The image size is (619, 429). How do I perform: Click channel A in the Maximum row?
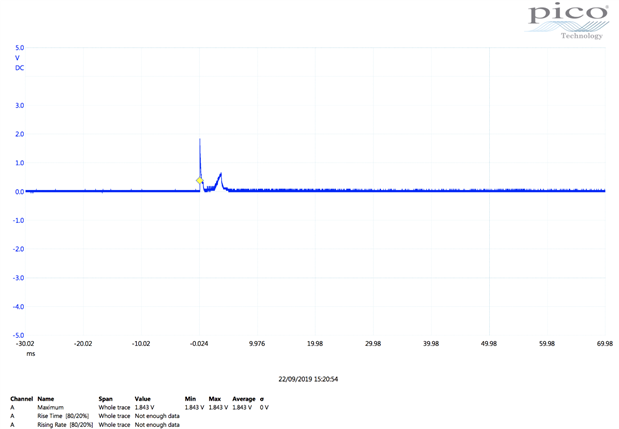coord(12,408)
